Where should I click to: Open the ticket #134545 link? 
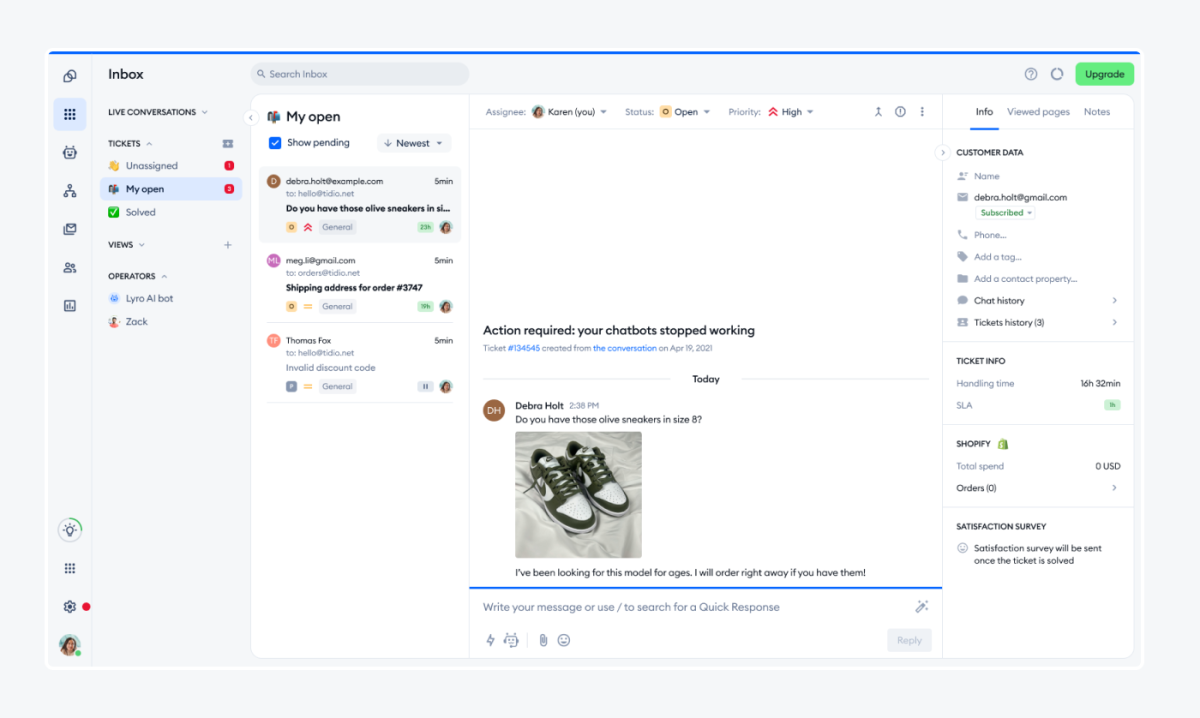(523, 348)
